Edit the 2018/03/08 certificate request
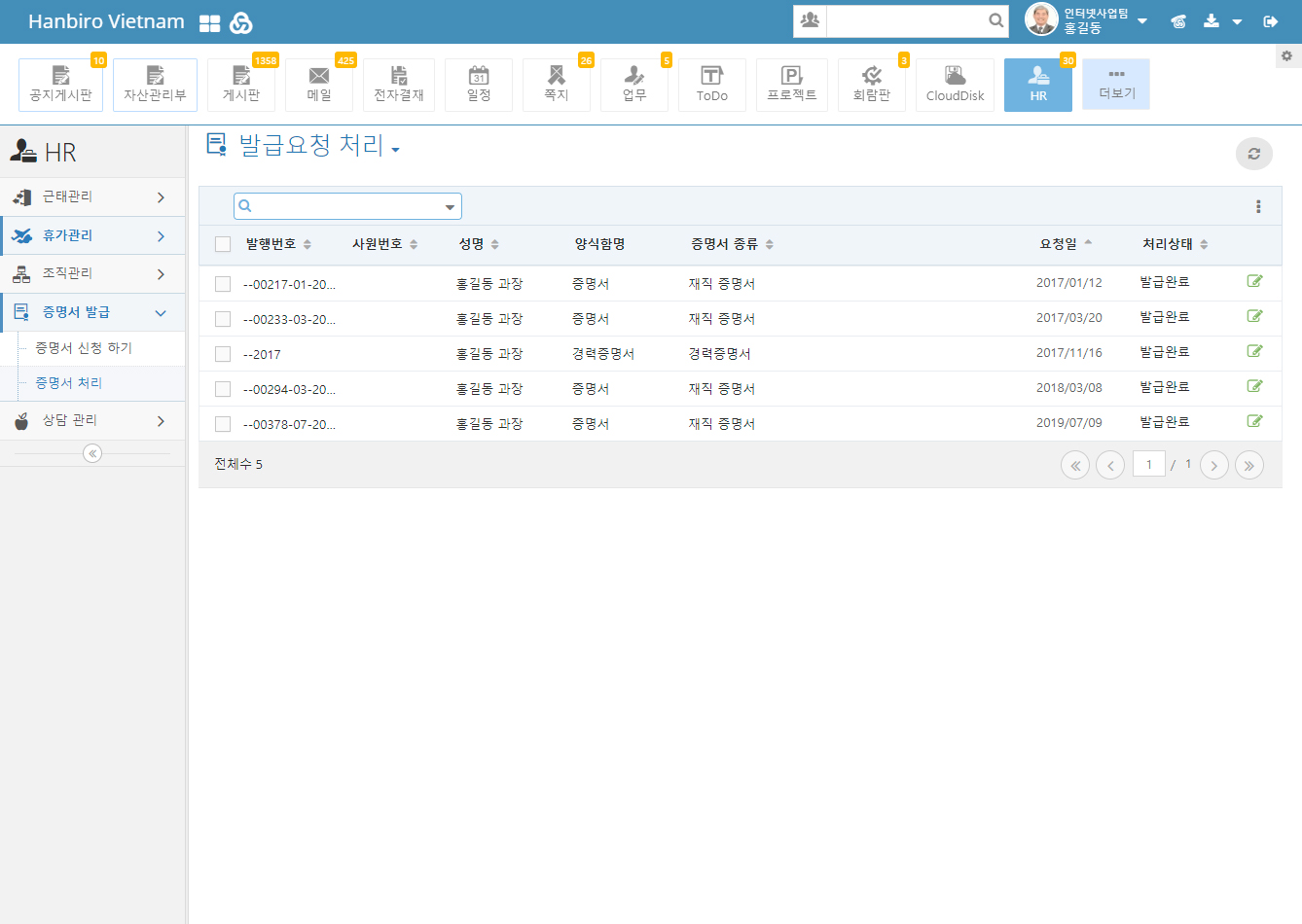 click(1255, 386)
